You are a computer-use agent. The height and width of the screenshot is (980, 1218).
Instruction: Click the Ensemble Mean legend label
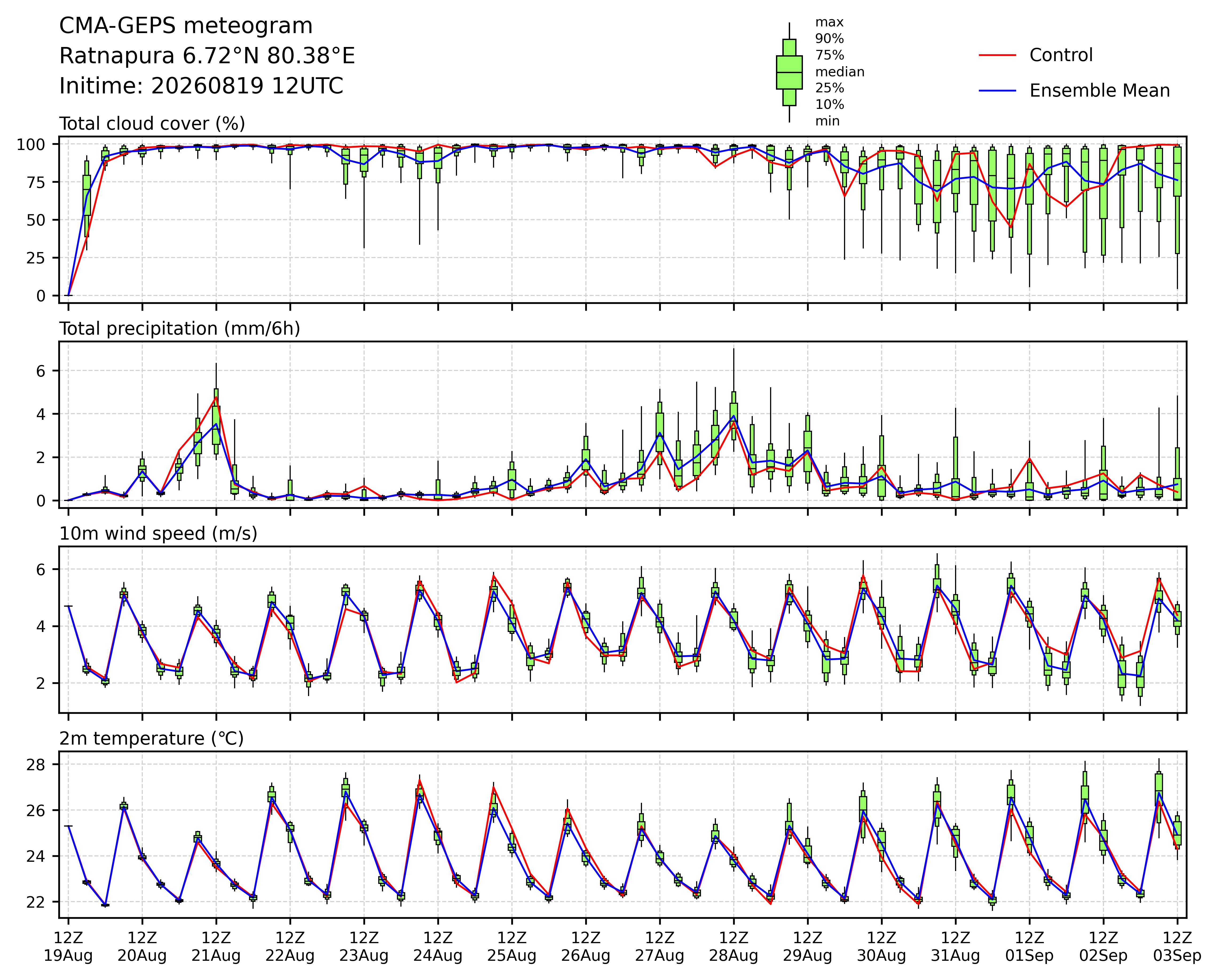pos(1099,91)
